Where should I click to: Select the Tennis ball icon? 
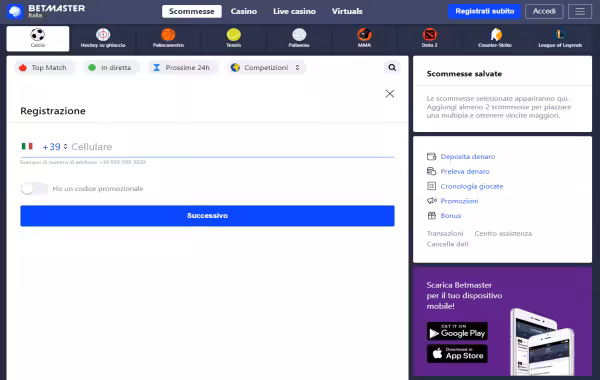click(233, 35)
